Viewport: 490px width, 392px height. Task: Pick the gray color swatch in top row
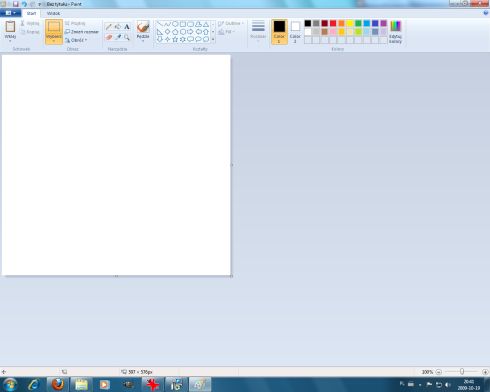[x=316, y=23]
